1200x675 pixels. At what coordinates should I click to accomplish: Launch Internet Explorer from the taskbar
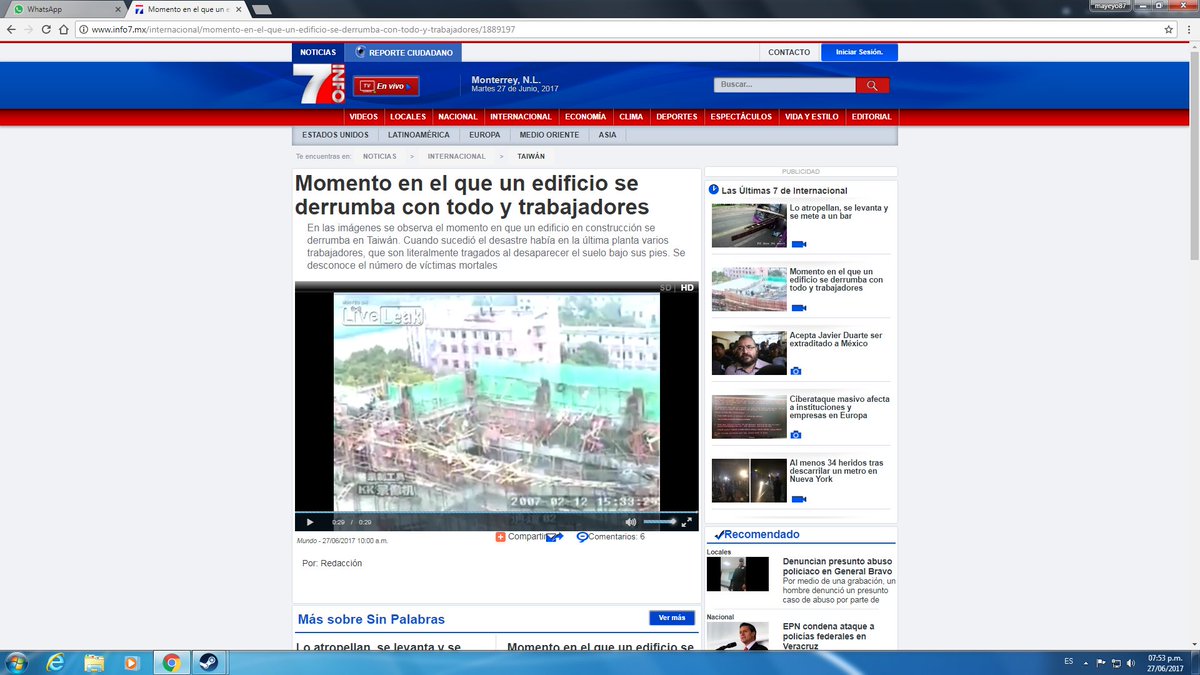(55, 662)
